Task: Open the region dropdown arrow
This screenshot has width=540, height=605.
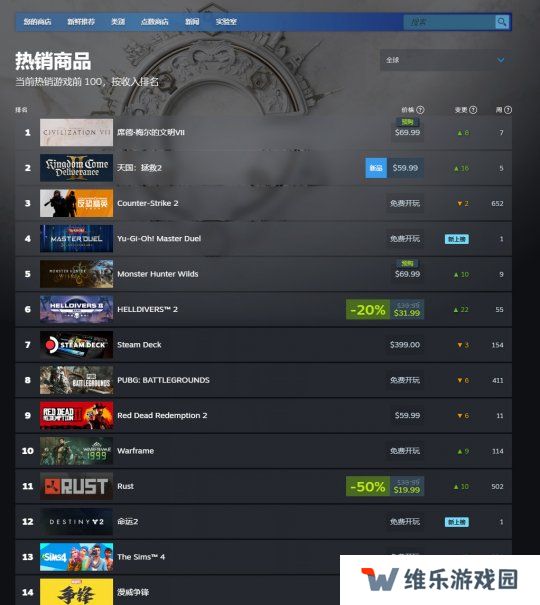Action: pos(501,60)
